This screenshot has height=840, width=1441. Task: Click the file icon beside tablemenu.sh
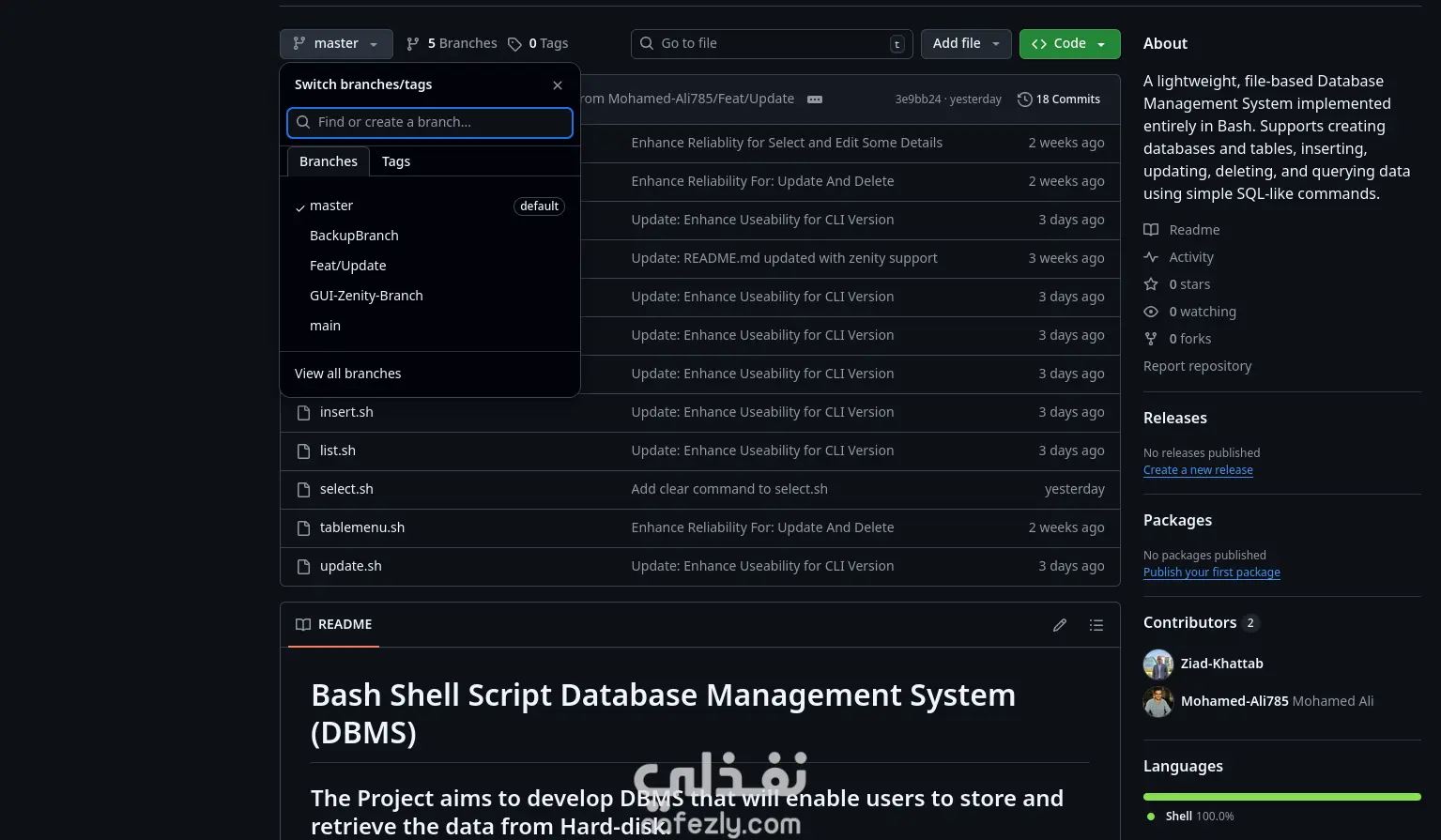(303, 528)
